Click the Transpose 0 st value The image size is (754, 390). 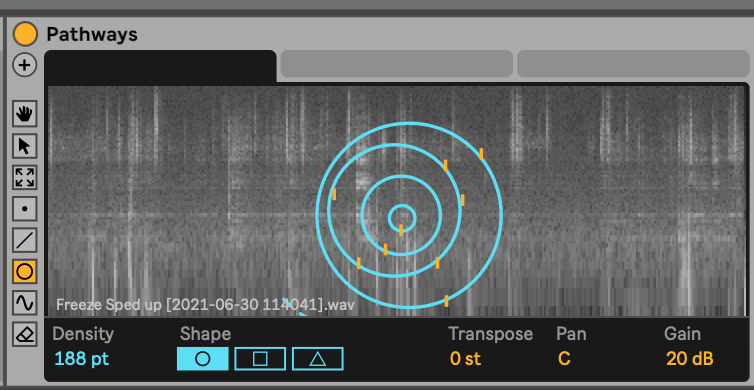[465, 359]
